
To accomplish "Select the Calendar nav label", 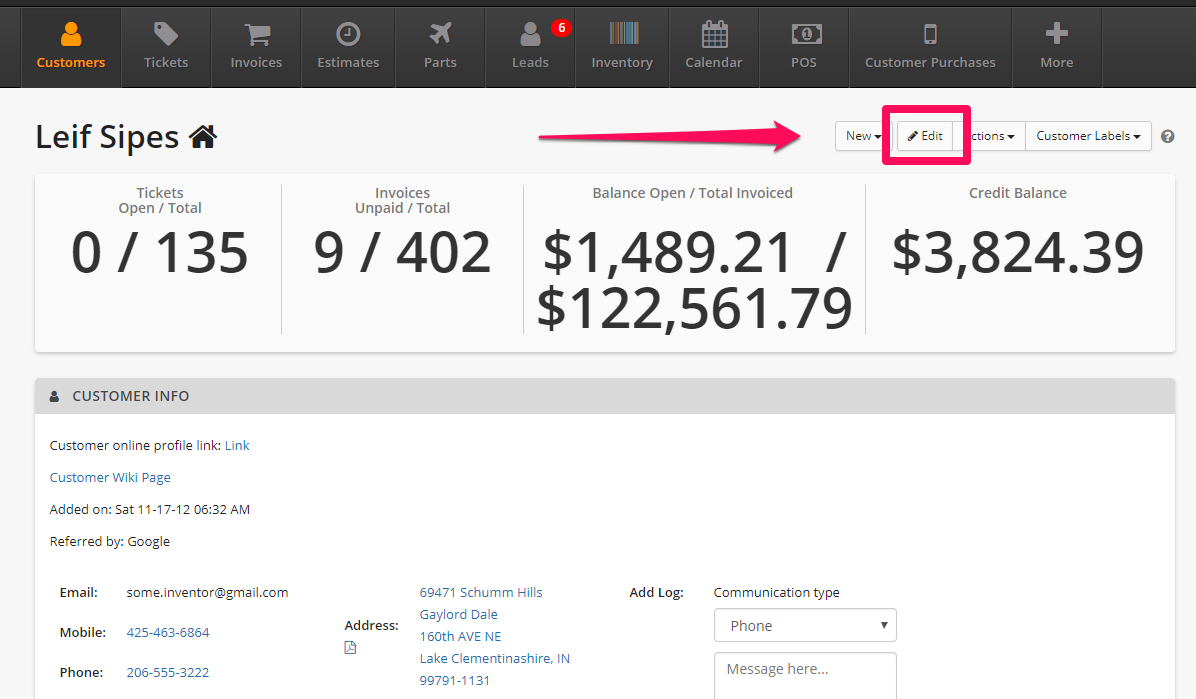I will point(713,63).
